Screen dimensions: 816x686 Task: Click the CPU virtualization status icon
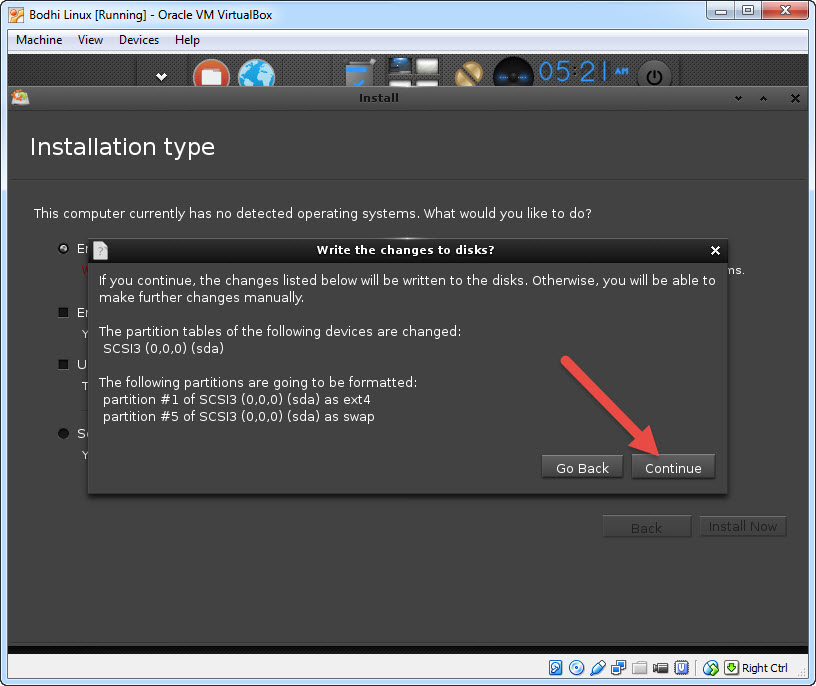click(x=681, y=667)
